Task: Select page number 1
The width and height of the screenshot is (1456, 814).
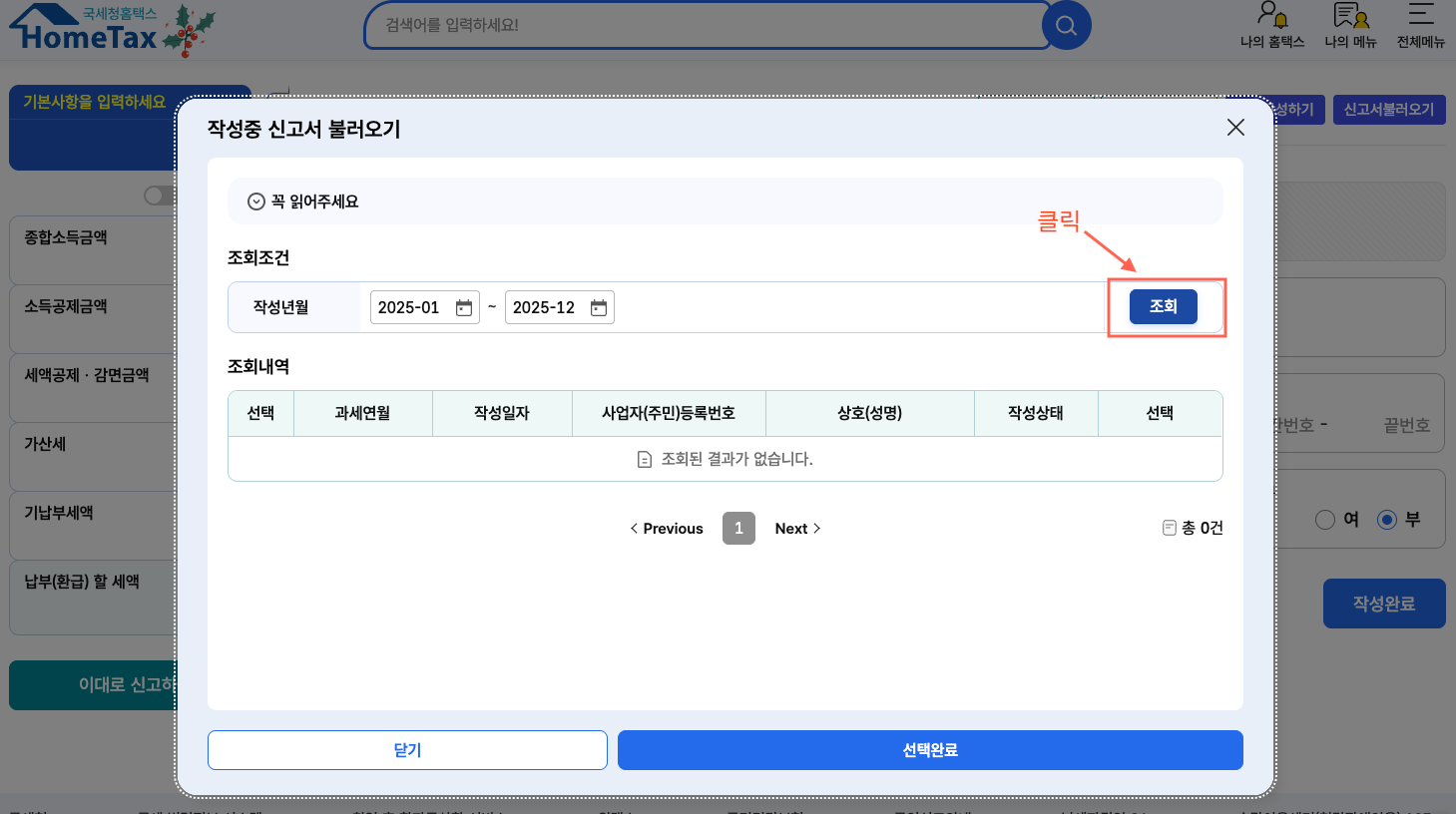Action: [x=738, y=529]
